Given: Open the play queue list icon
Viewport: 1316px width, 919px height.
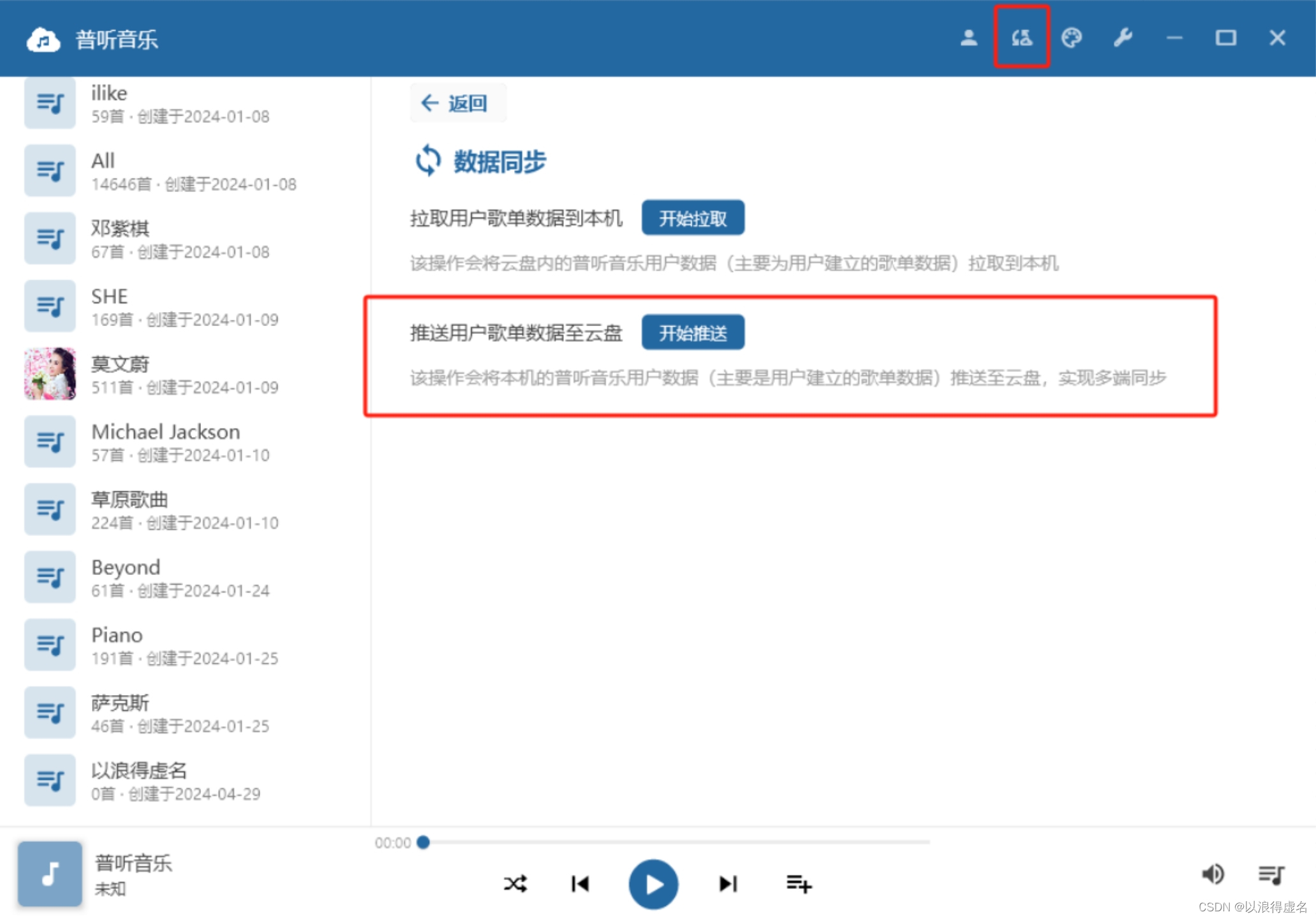Looking at the screenshot, I should coord(1271,874).
